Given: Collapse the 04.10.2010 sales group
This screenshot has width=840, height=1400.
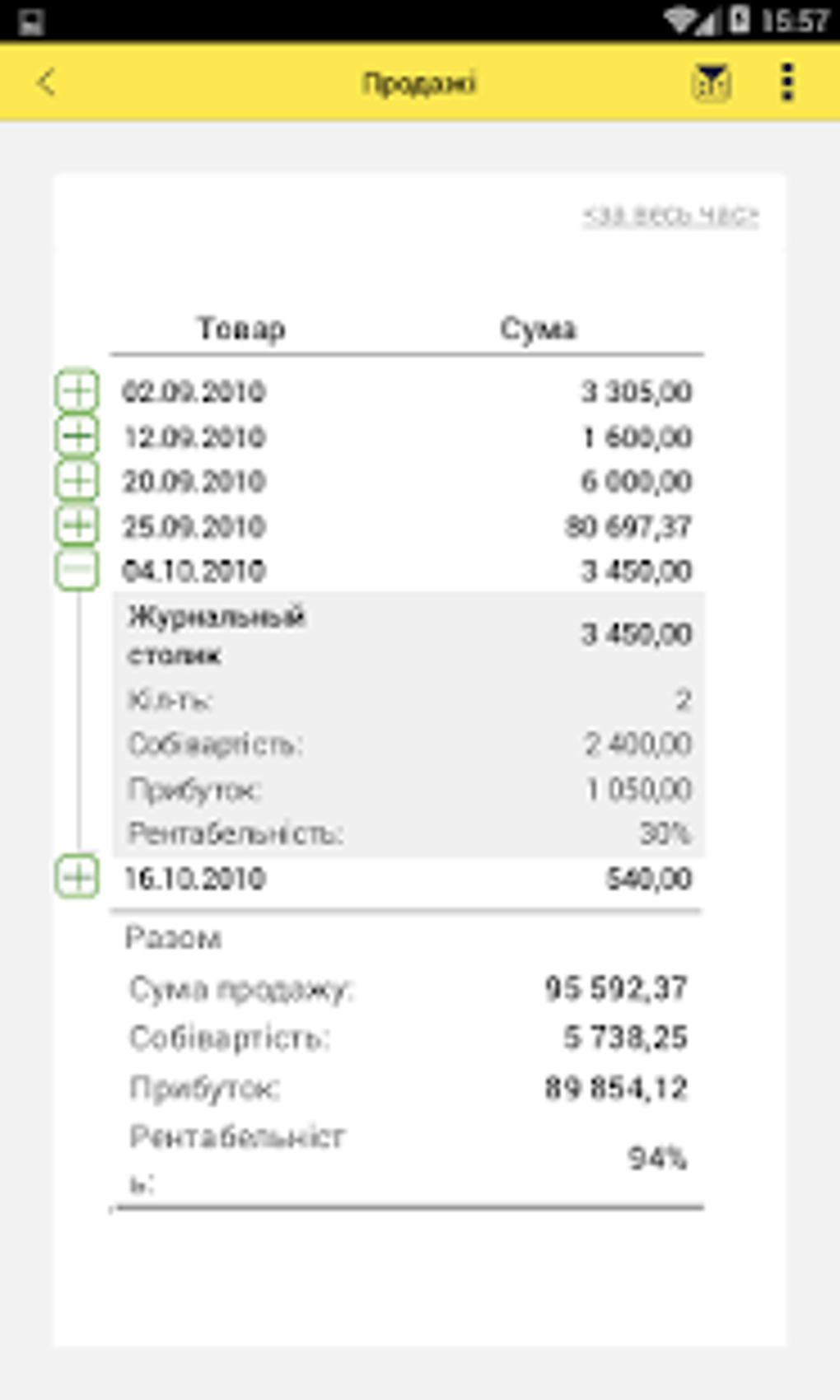Looking at the screenshot, I should (x=77, y=570).
